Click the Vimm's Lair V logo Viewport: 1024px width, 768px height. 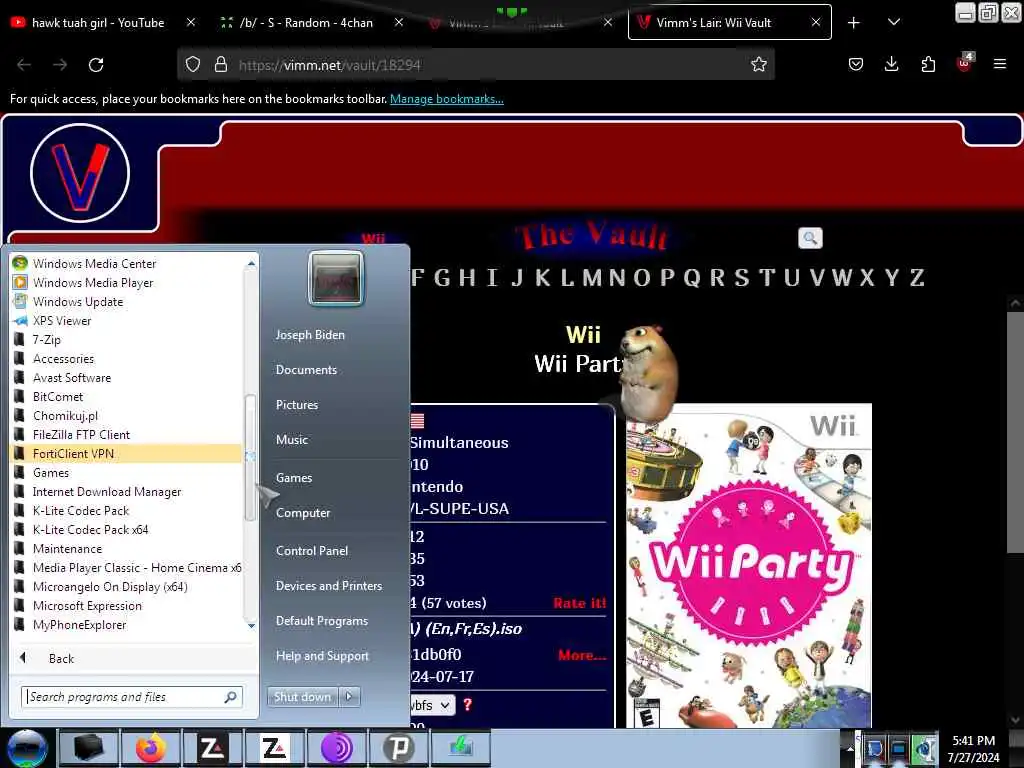(80, 173)
